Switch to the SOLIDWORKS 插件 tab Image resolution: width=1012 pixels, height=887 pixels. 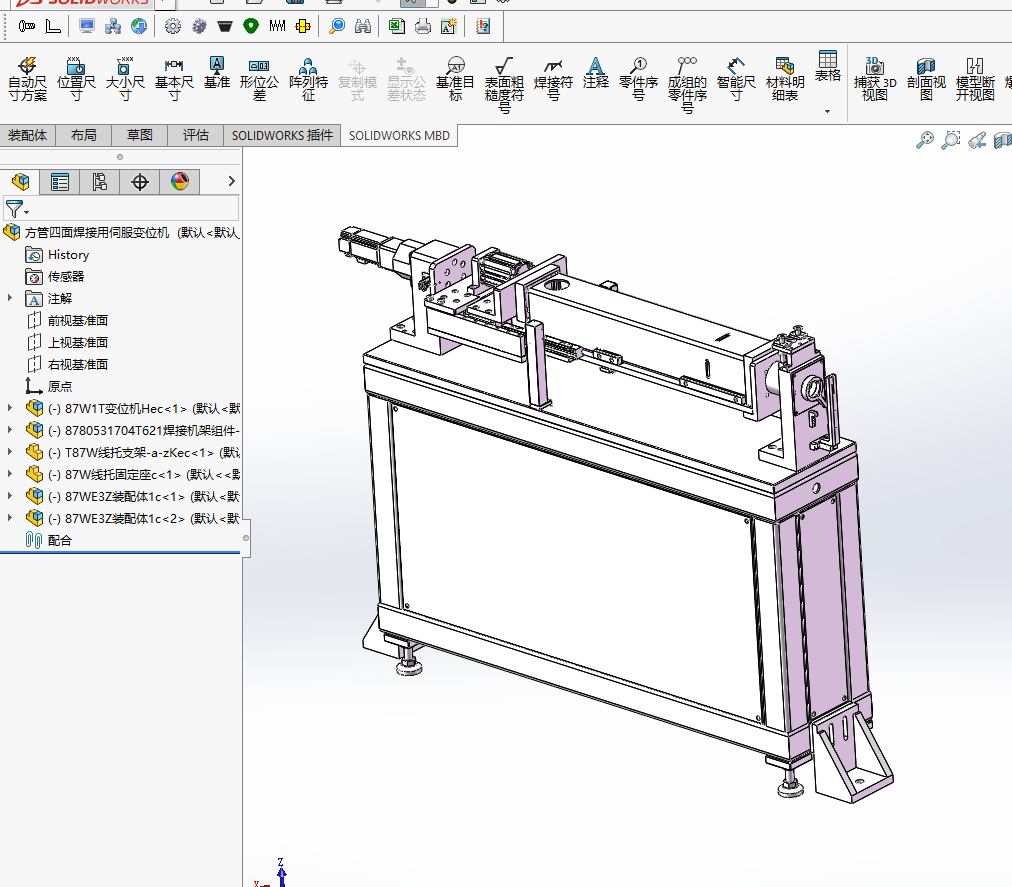pos(282,135)
